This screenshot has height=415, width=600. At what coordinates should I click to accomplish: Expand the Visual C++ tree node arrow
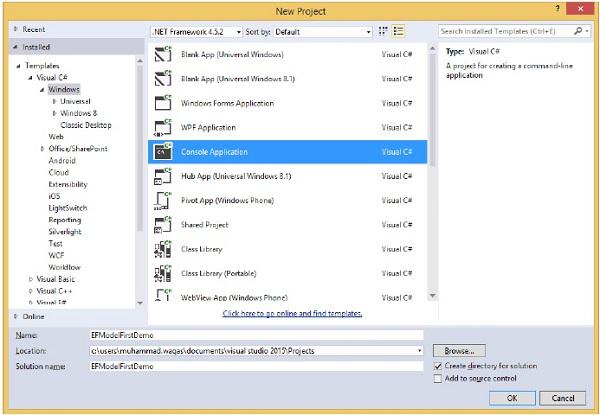click(x=31, y=291)
